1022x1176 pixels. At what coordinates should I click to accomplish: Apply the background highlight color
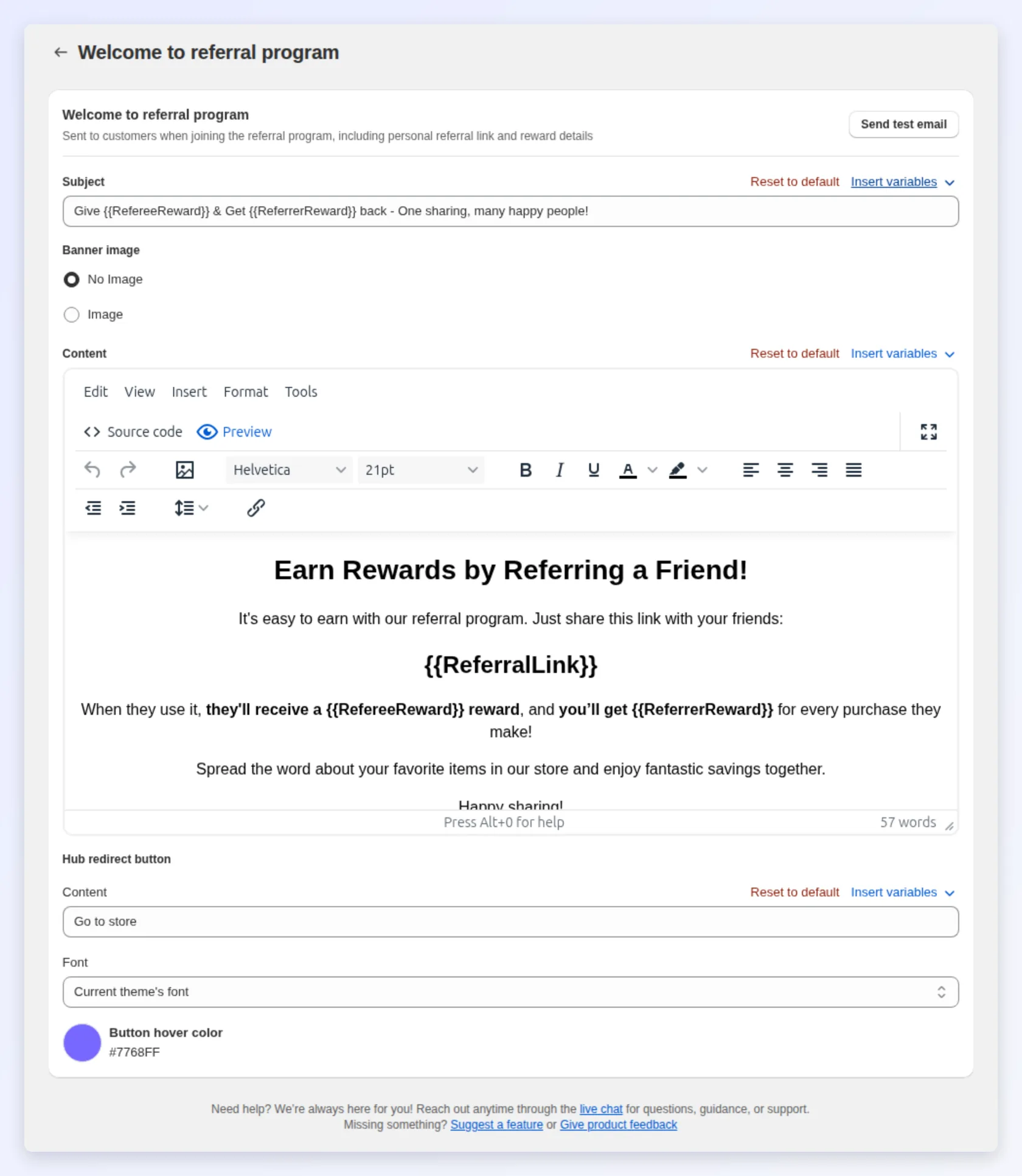pyautogui.click(x=678, y=470)
